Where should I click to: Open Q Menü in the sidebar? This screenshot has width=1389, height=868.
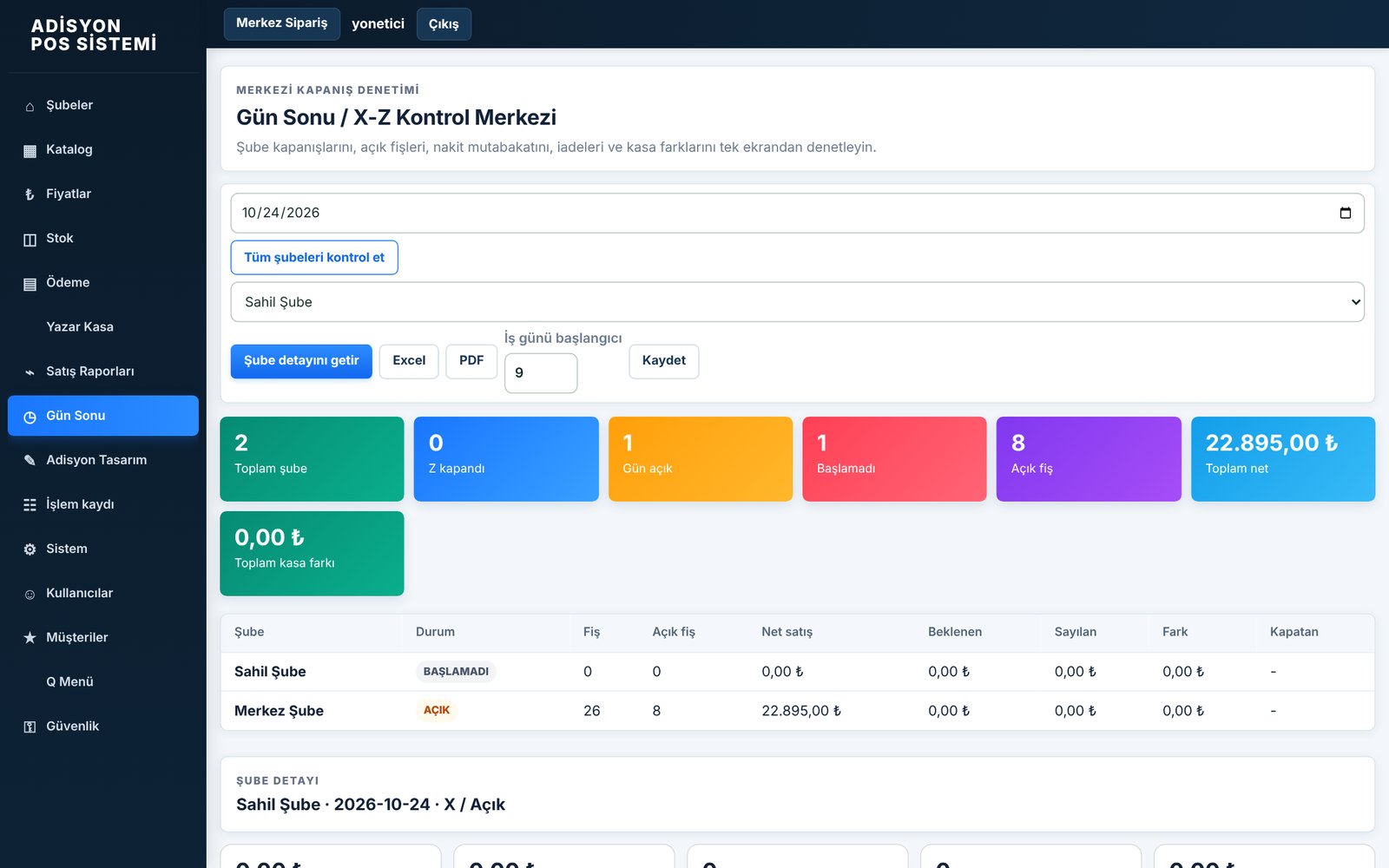(x=103, y=682)
